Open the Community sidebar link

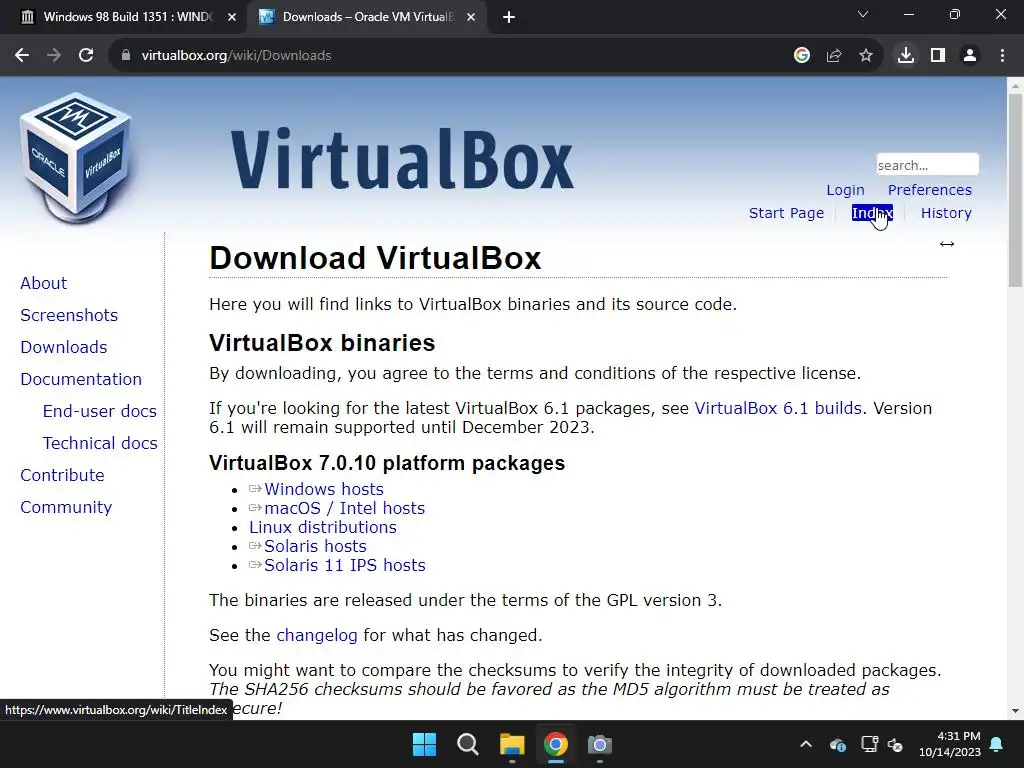(66, 507)
